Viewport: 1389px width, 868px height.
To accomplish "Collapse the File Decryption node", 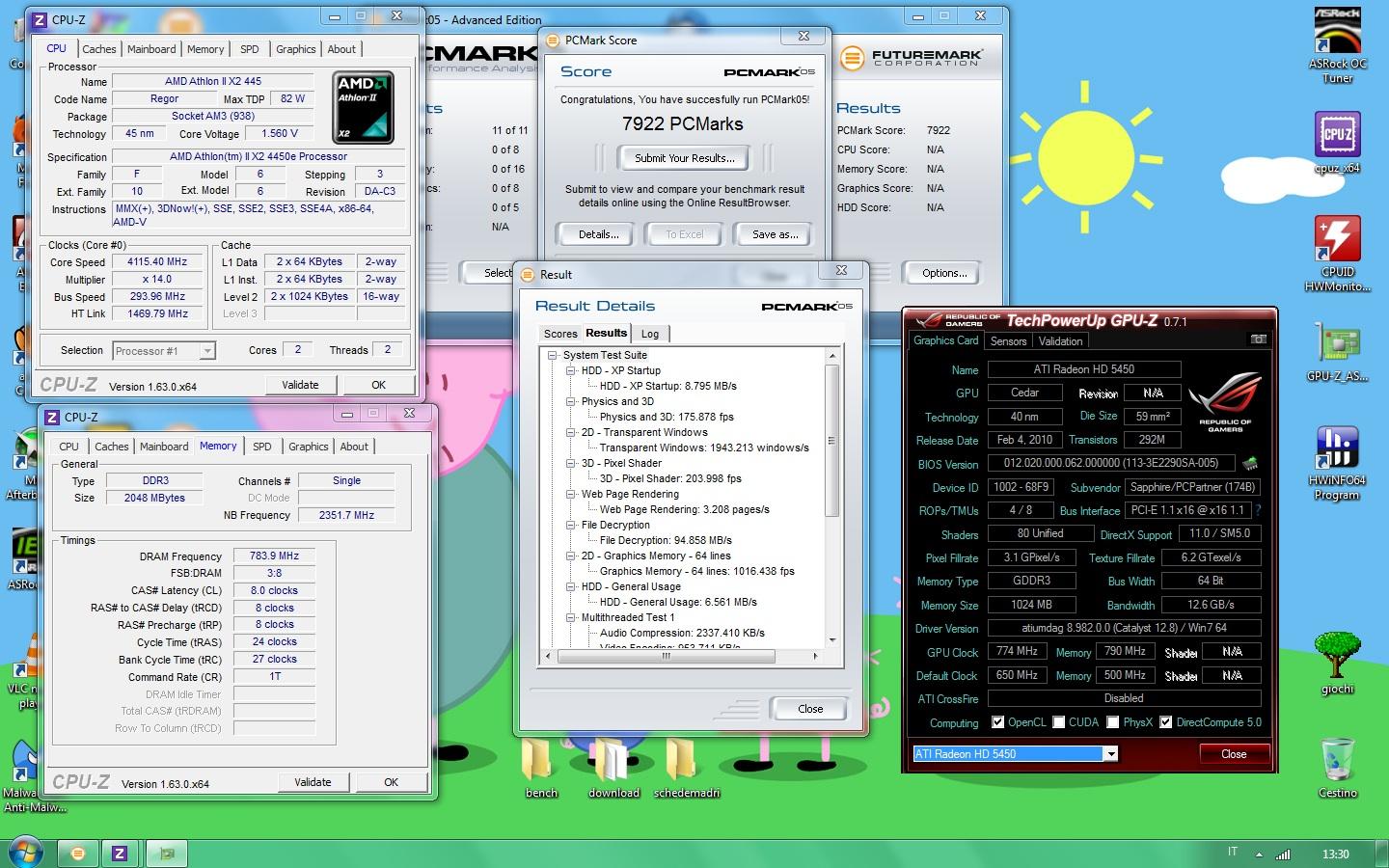I will coord(571,525).
